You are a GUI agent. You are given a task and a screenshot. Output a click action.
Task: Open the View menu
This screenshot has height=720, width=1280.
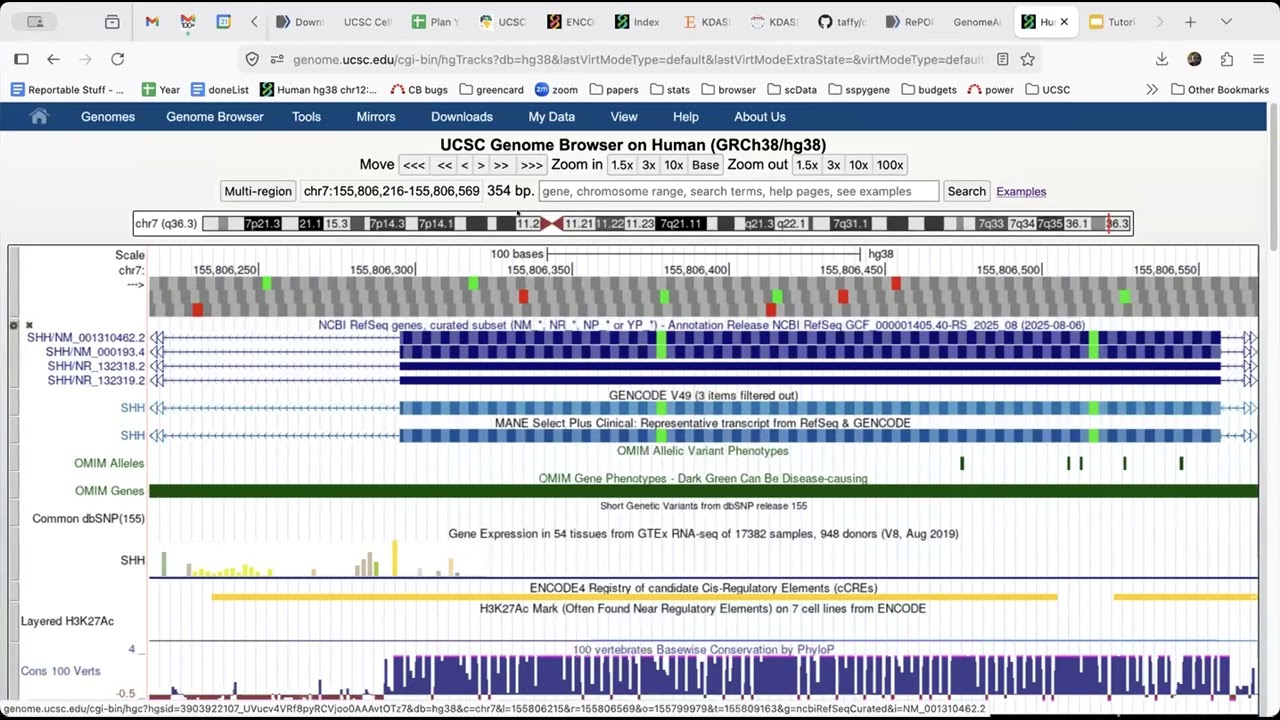(x=624, y=117)
